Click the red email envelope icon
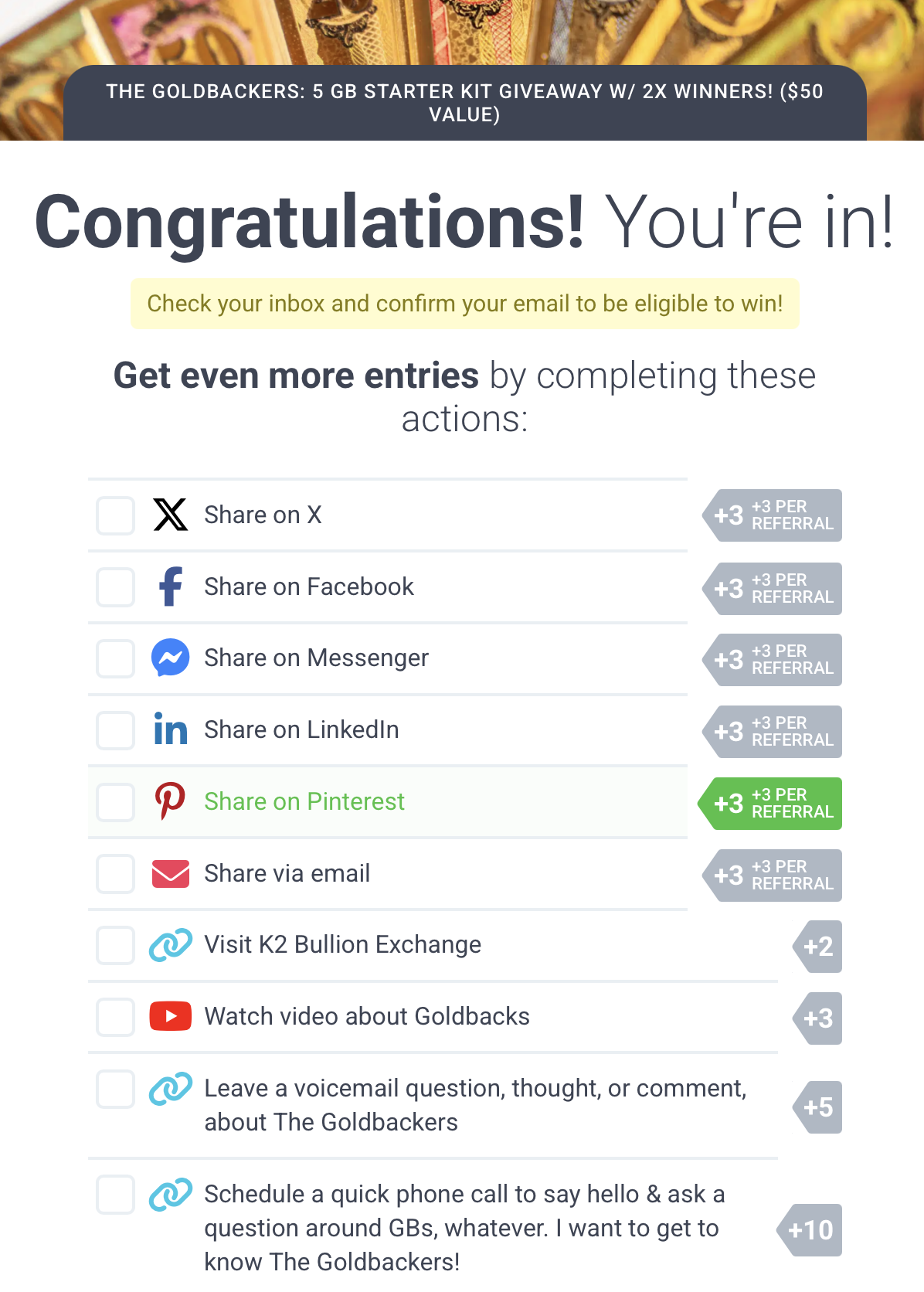The height and width of the screenshot is (1292, 924). point(170,873)
